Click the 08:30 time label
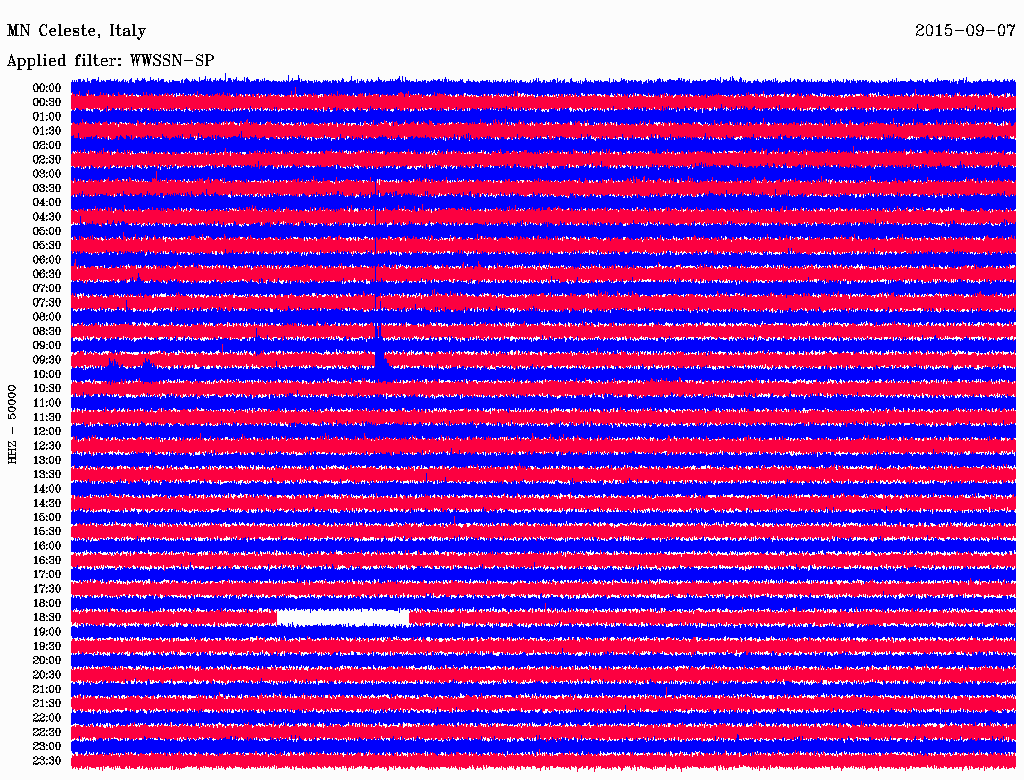The height and width of the screenshot is (780, 1024). (x=47, y=331)
